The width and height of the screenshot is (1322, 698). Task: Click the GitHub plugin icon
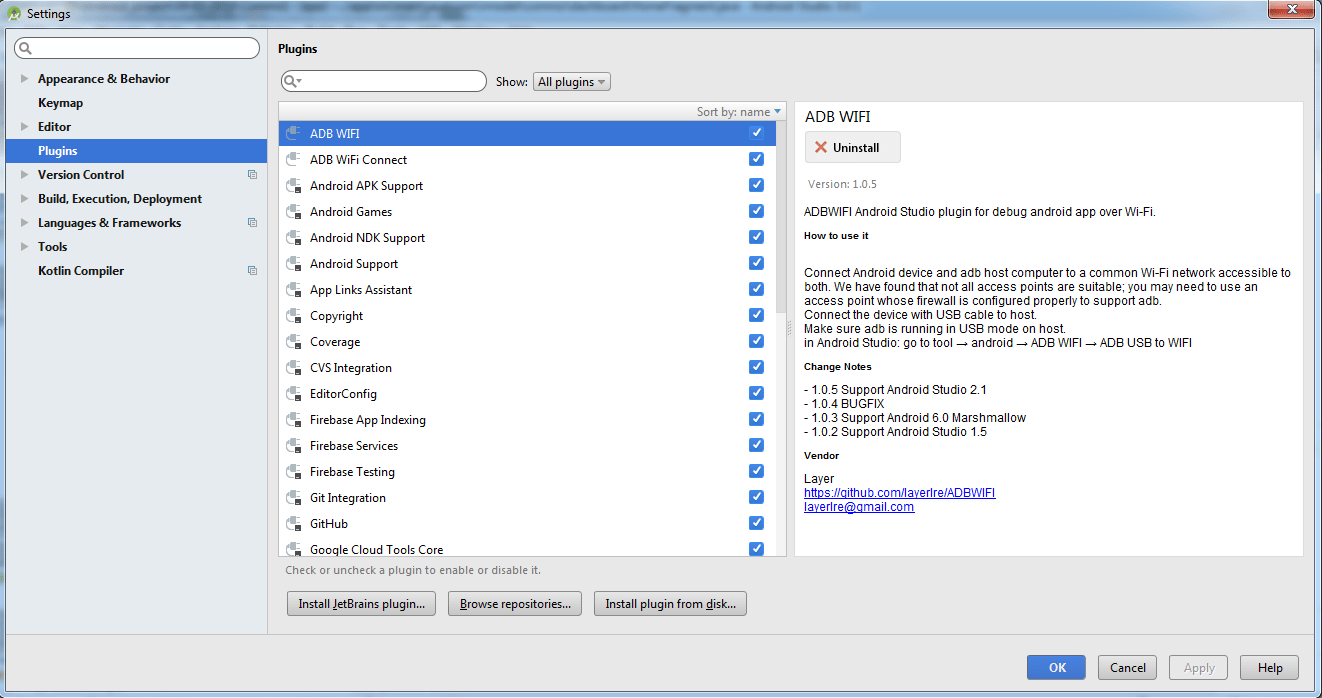click(293, 523)
